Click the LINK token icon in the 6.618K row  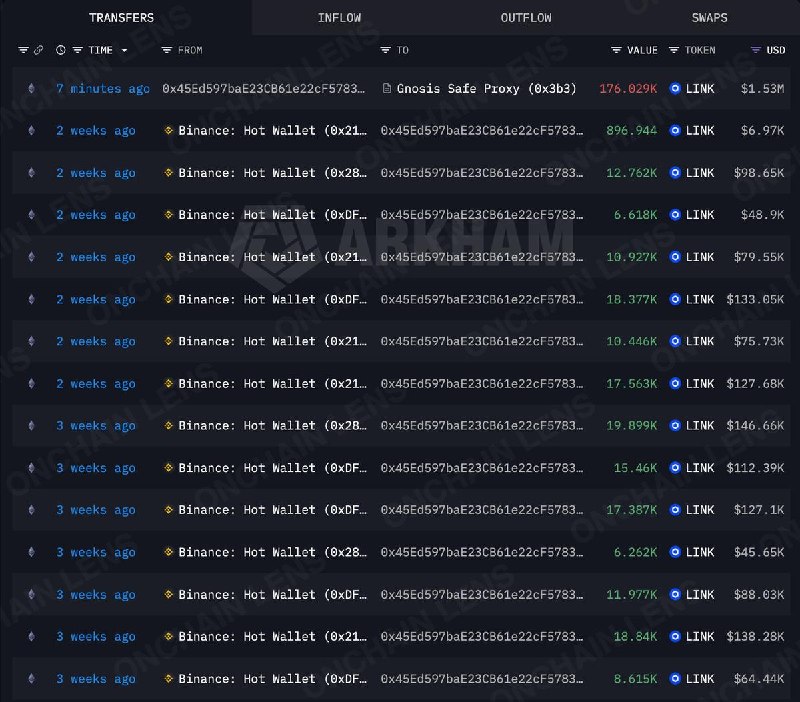(675, 215)
